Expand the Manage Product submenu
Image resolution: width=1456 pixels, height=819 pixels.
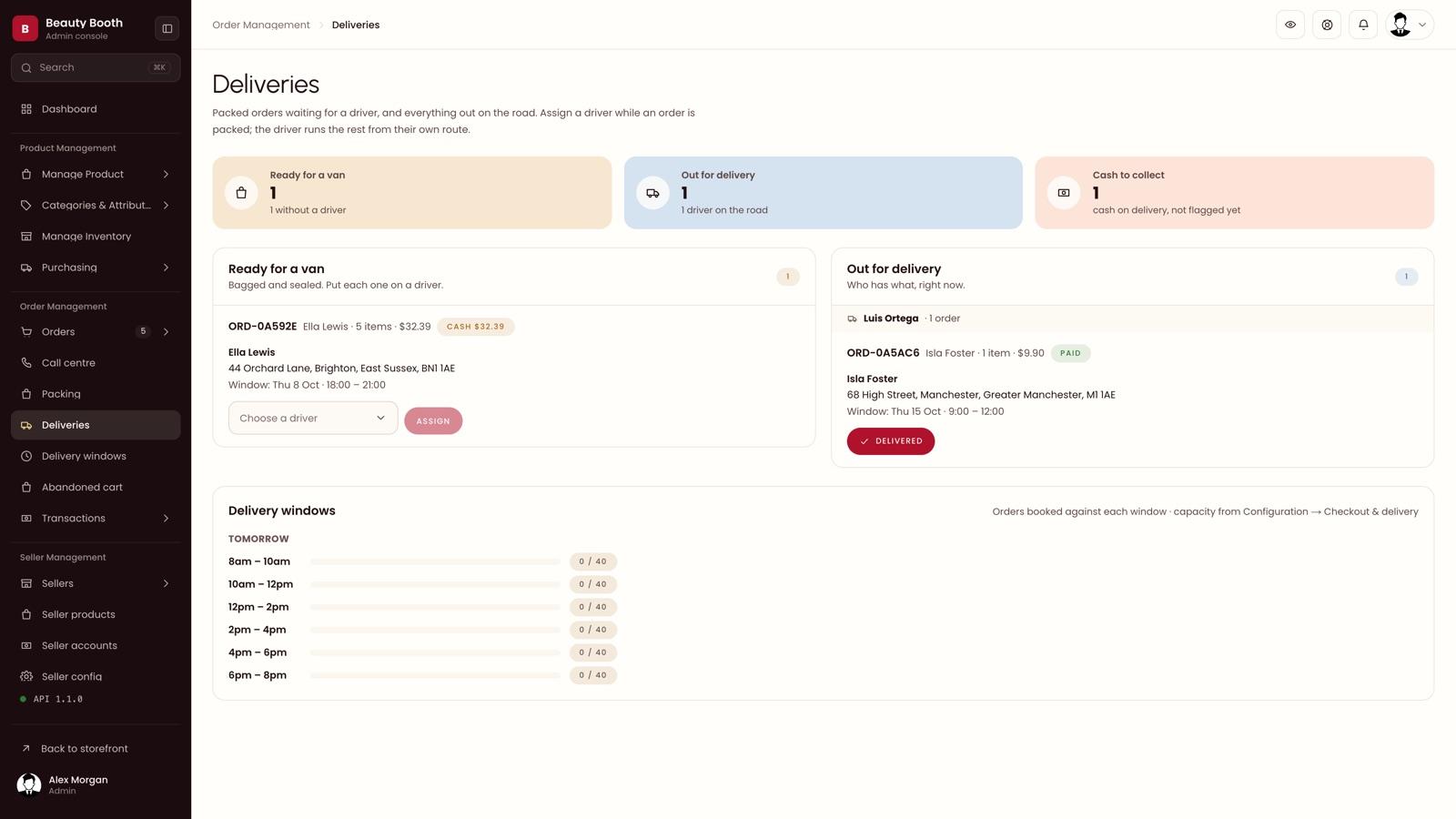pos(166,174)
